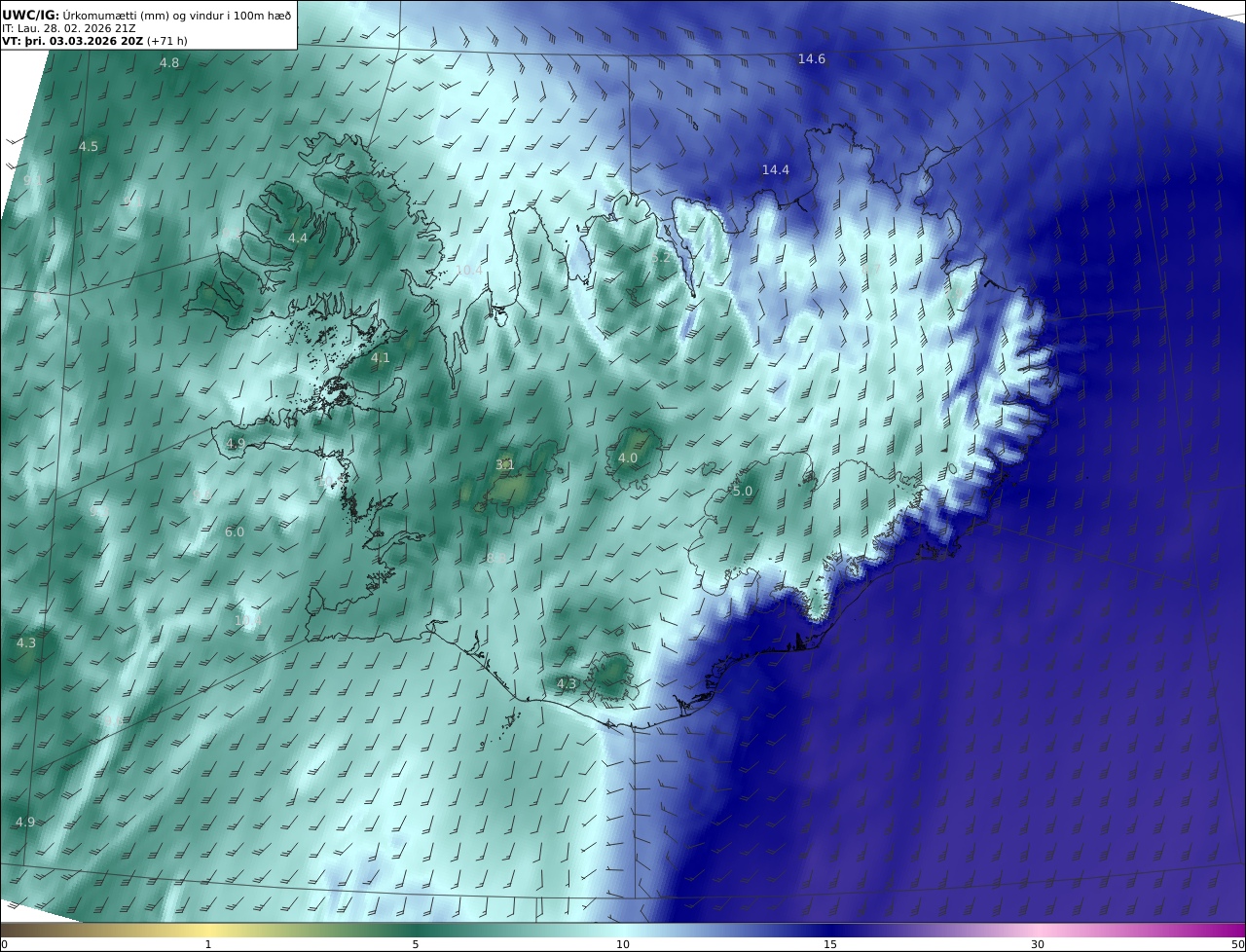Click the colour scale tick label 15
The width and height of the screenshot is (1246, 952).
click(x=830, y=944)
